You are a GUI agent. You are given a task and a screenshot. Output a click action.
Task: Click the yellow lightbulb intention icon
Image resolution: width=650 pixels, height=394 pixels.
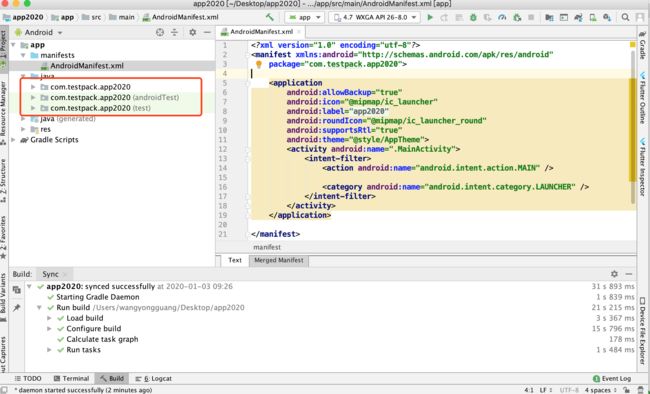click(x=259, y=64)
